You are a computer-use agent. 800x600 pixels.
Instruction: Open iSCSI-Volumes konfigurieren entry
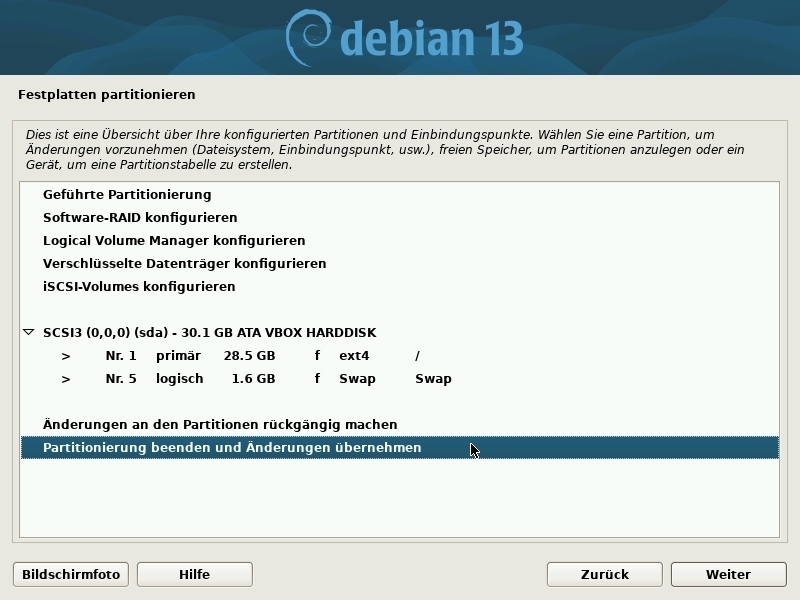point(399,286)
